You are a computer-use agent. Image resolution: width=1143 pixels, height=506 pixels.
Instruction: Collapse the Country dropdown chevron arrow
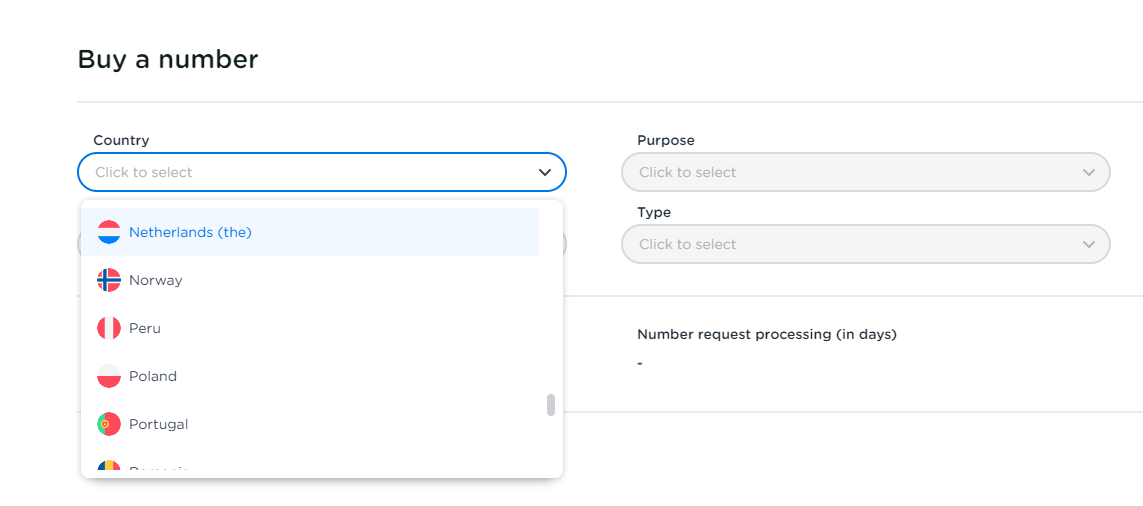click(545, 172)
